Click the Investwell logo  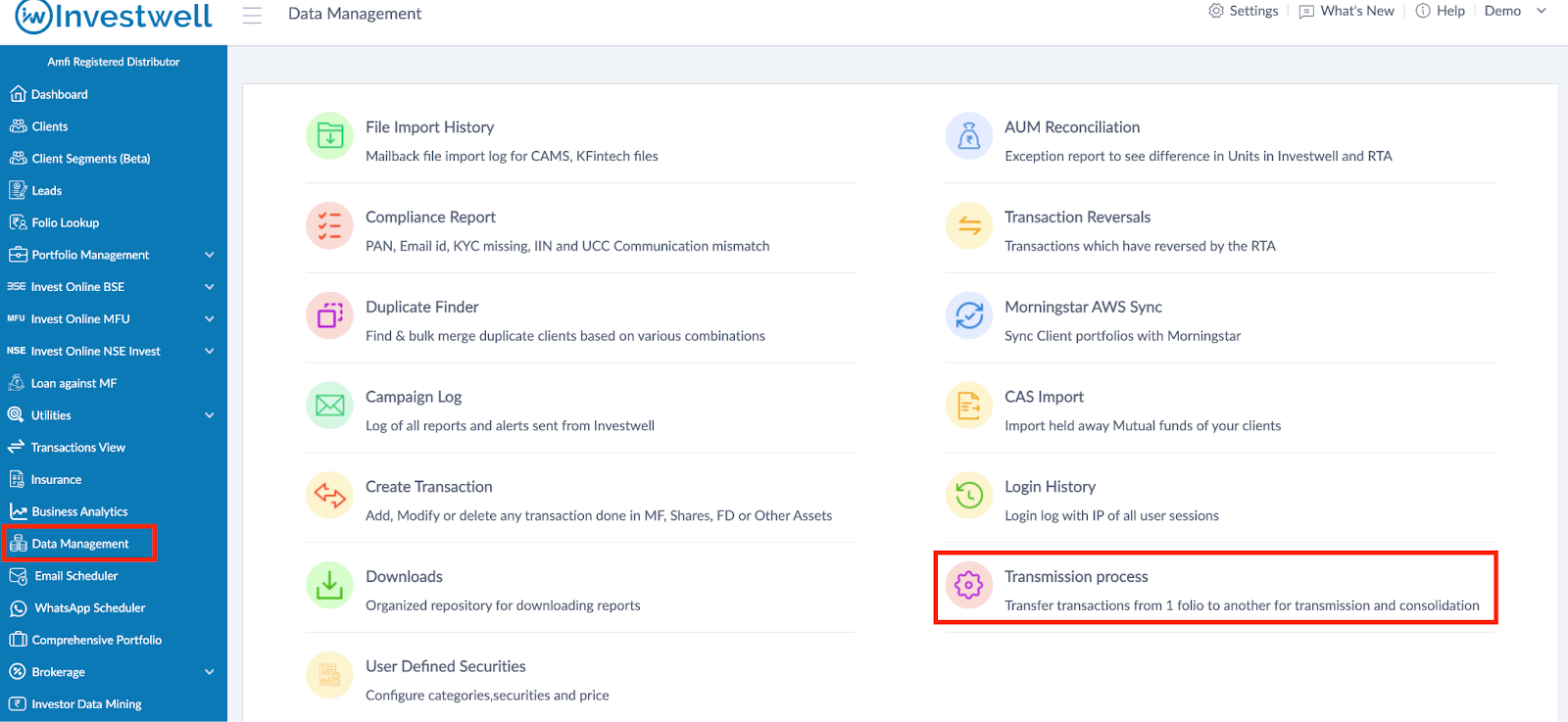[x=114, y=17]
